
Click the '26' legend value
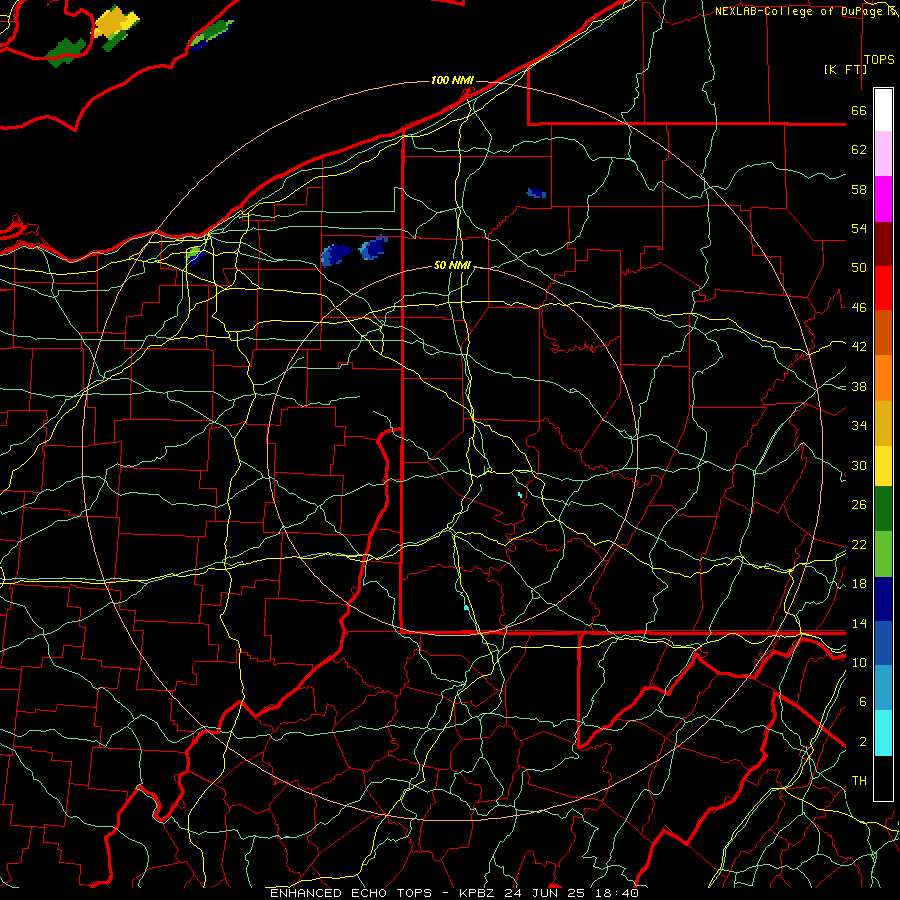[x=859, y=505]
